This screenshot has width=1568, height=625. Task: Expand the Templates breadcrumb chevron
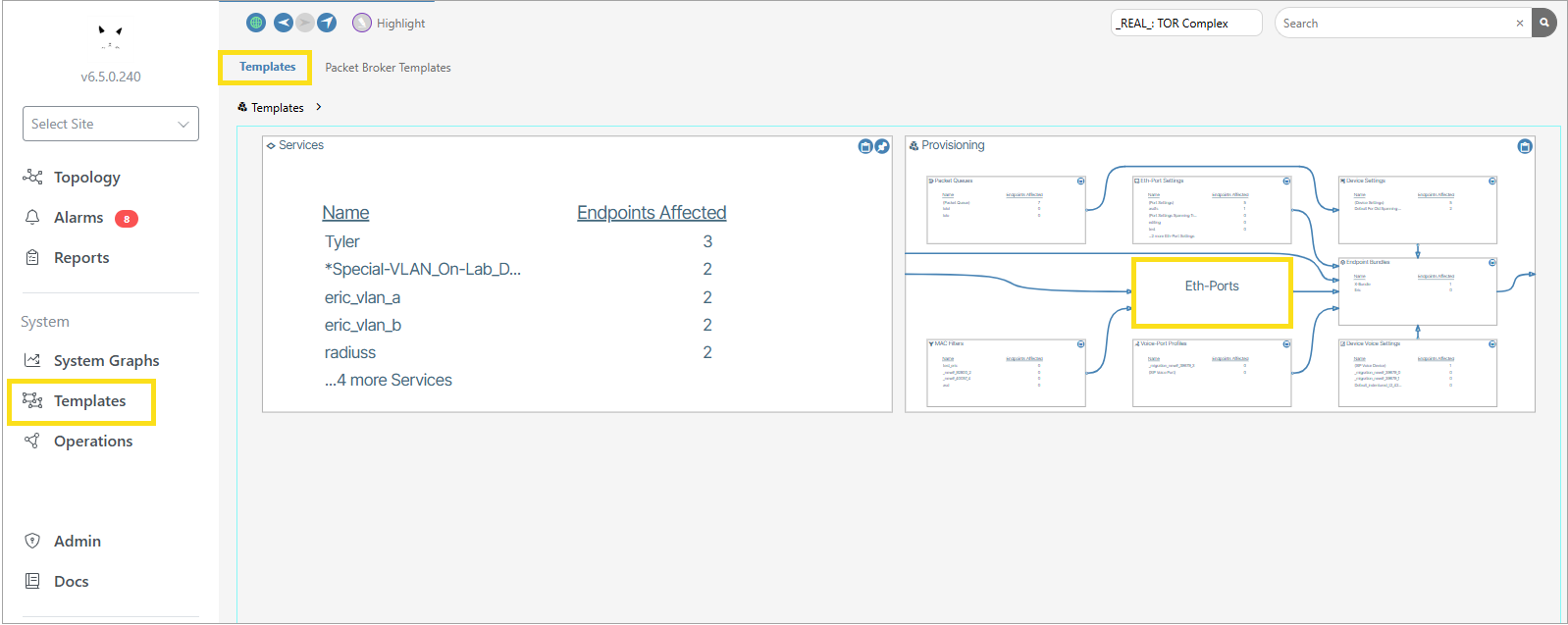(x=319, y=107)
